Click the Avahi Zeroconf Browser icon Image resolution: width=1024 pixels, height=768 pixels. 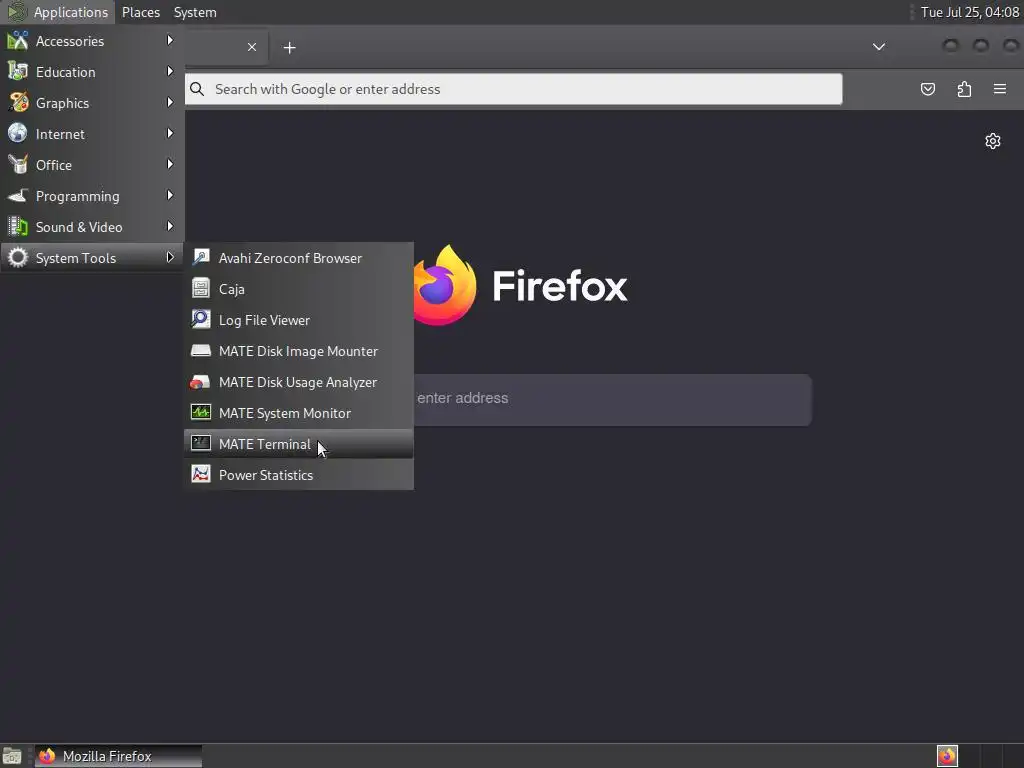pyautogui.click(x=200, y=257)
